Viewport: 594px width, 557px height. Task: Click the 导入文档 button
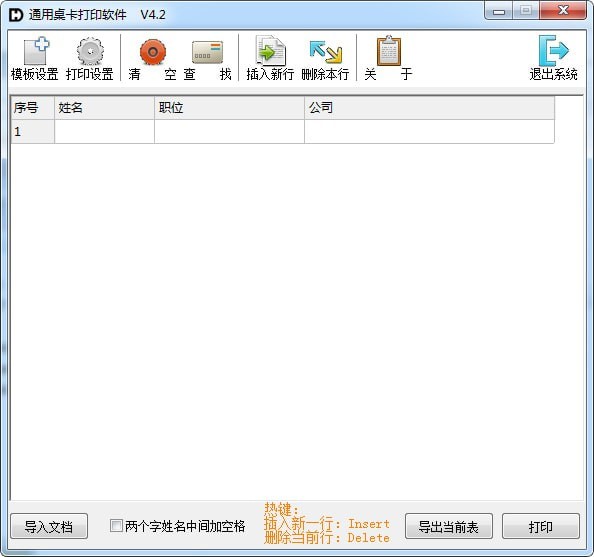pos(49,526)
